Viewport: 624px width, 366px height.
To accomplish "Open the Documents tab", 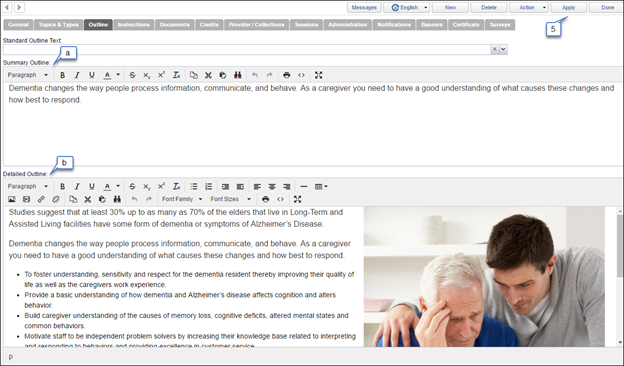I will [x=175, y=25].
